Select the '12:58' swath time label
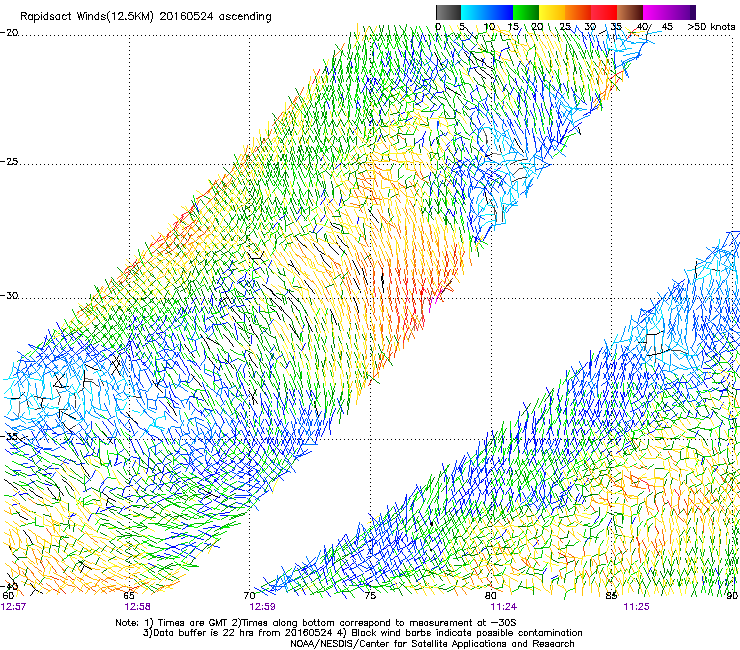Screen dimensions: 740x650 [x=137, y=607]
